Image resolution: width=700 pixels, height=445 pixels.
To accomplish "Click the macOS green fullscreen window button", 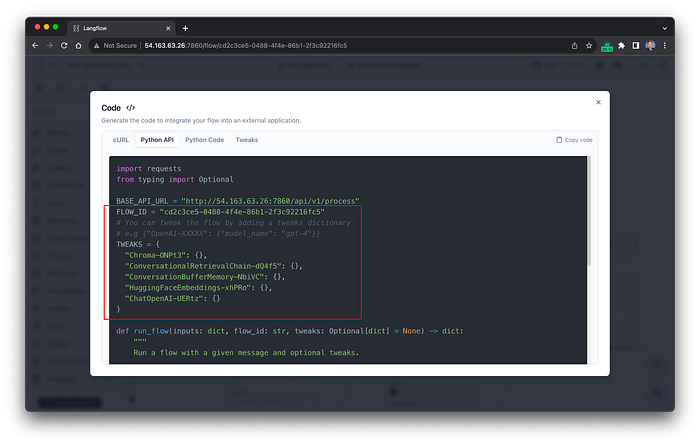I will click(55, 27).
